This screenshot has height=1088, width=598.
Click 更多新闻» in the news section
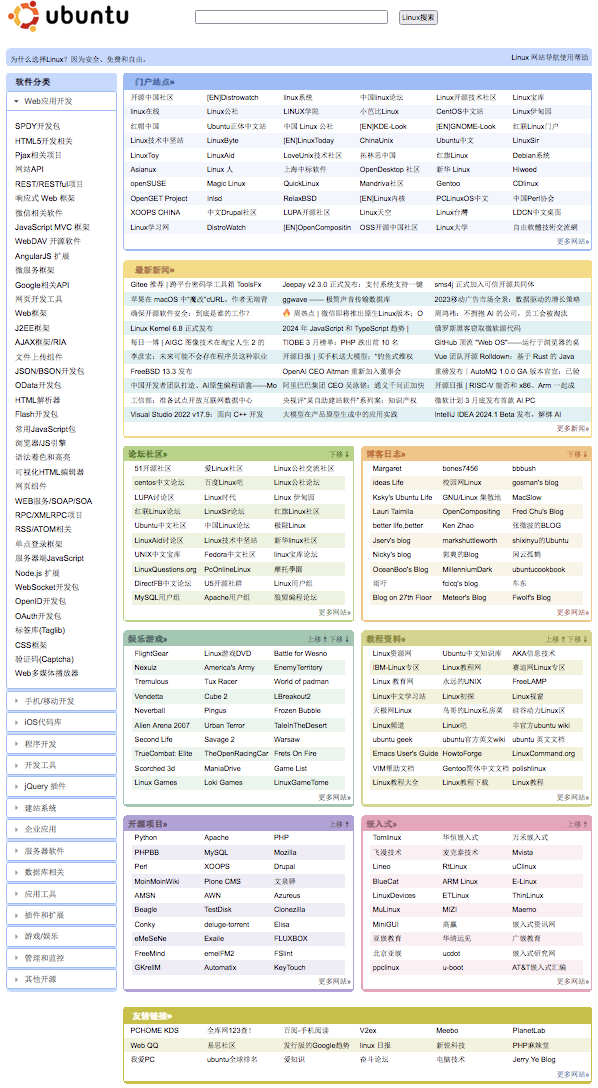(573, 428)
